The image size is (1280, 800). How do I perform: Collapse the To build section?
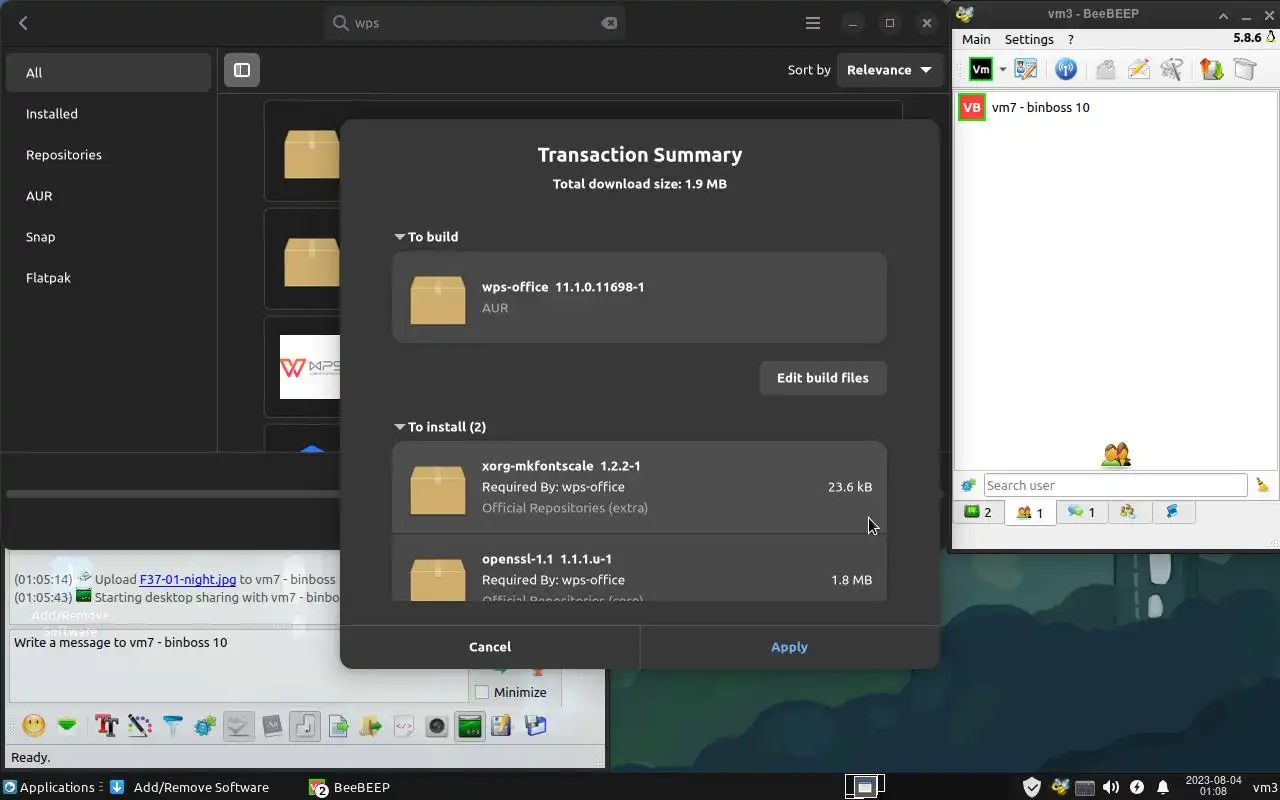pos(399,237)
